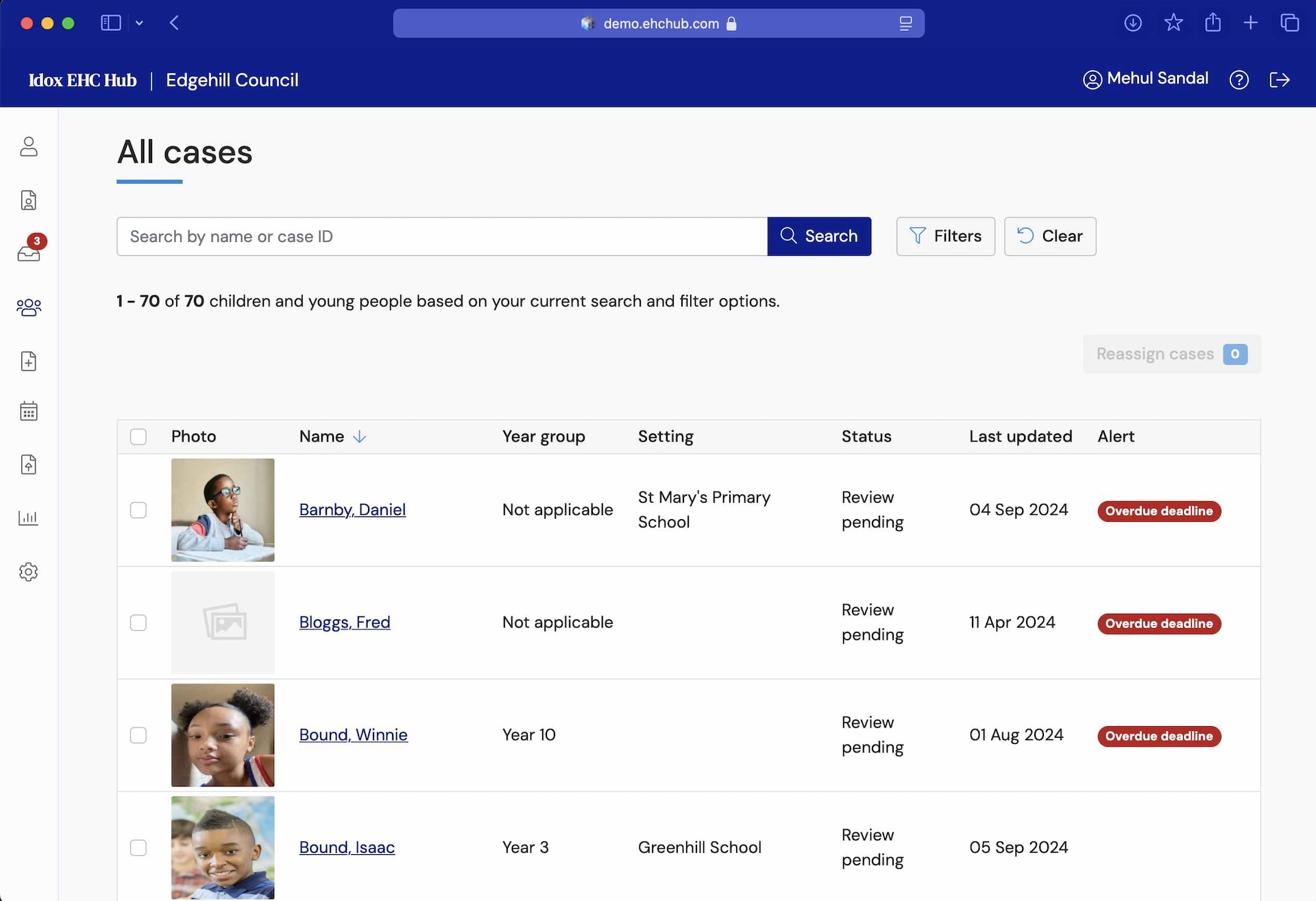Click the person profile icon in sidebar
Viewport: 1316px width, 901px height.
pyautogui.click(x=29, y=147)
